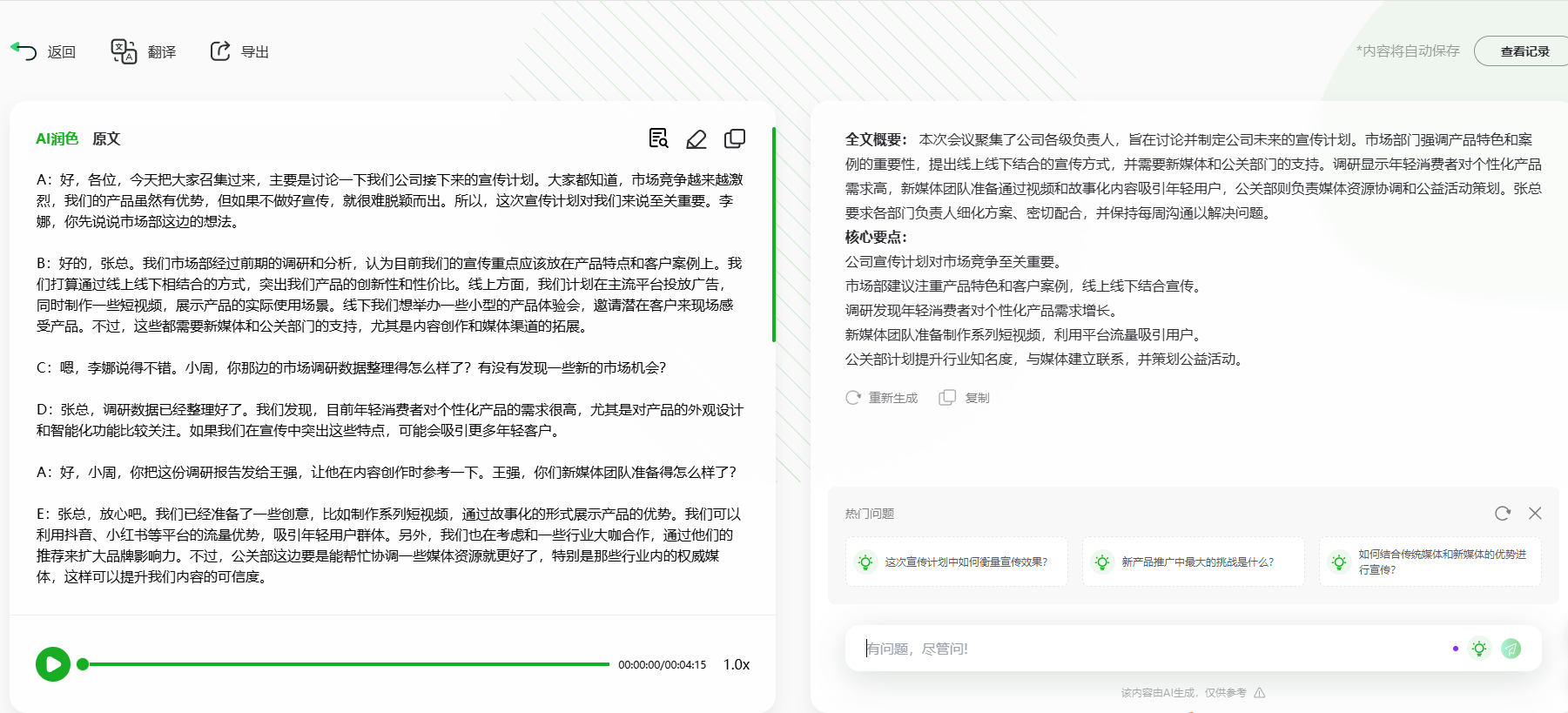Open search within transcript icon
The image size is (1568, 713).
coord(658,138)
